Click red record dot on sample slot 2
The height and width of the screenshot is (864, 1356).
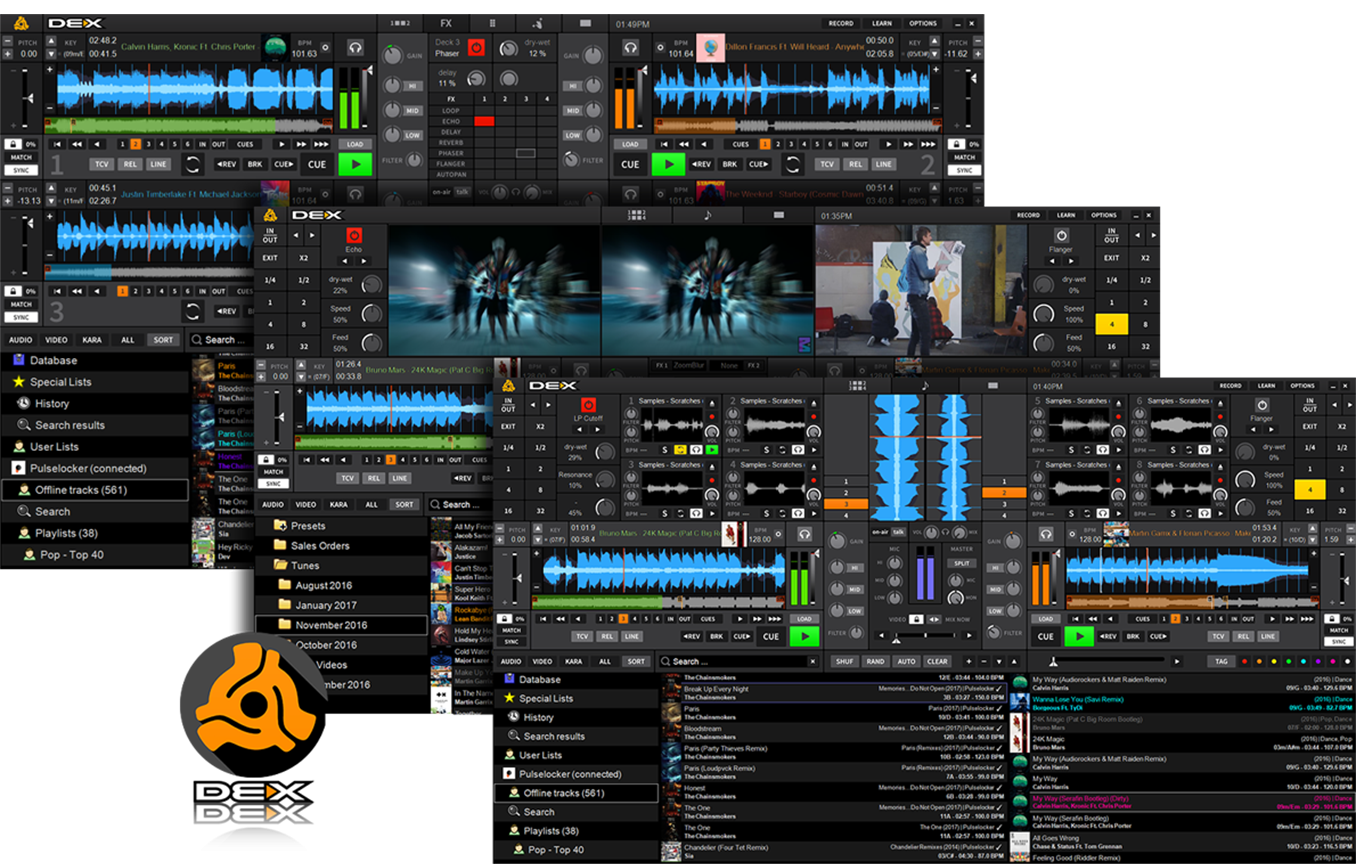pyautogui.click(x=814, y=416)
